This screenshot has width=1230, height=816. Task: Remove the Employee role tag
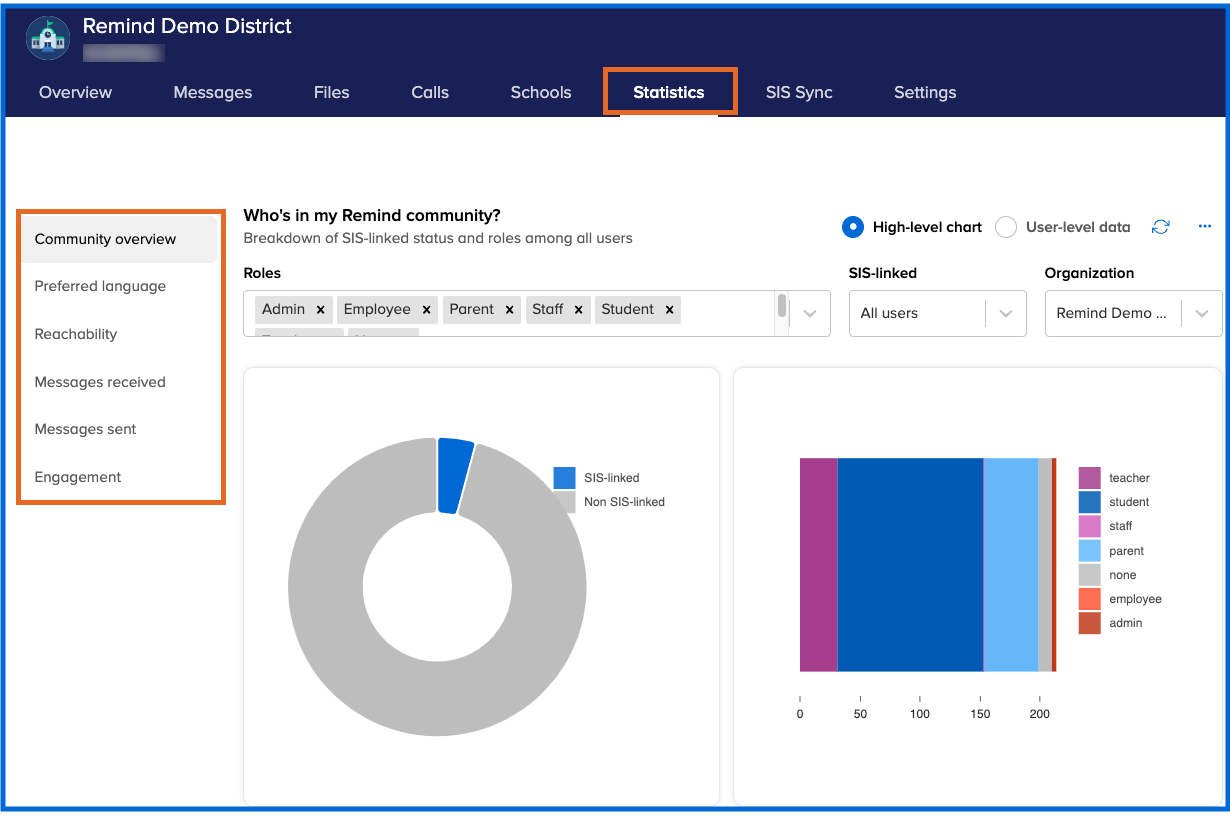point(427,310)
